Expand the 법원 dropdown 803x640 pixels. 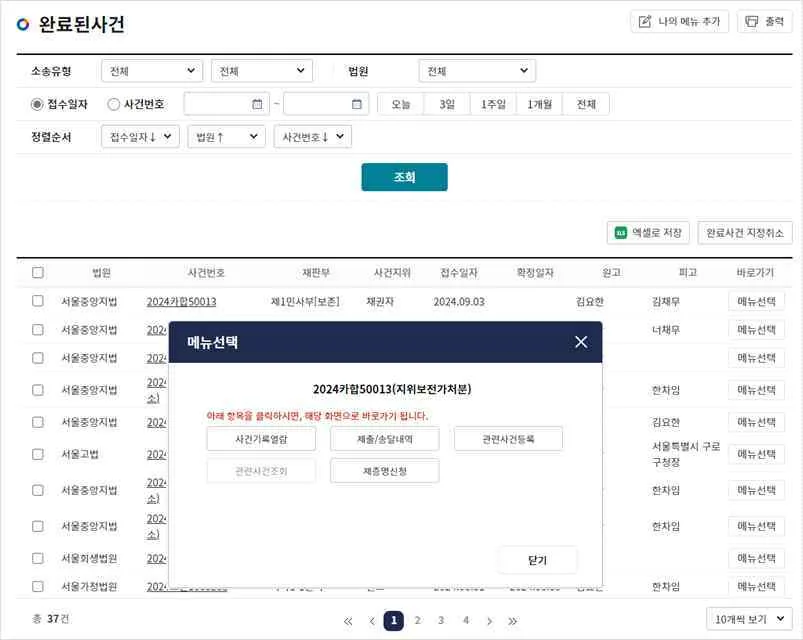coord(477,71)
